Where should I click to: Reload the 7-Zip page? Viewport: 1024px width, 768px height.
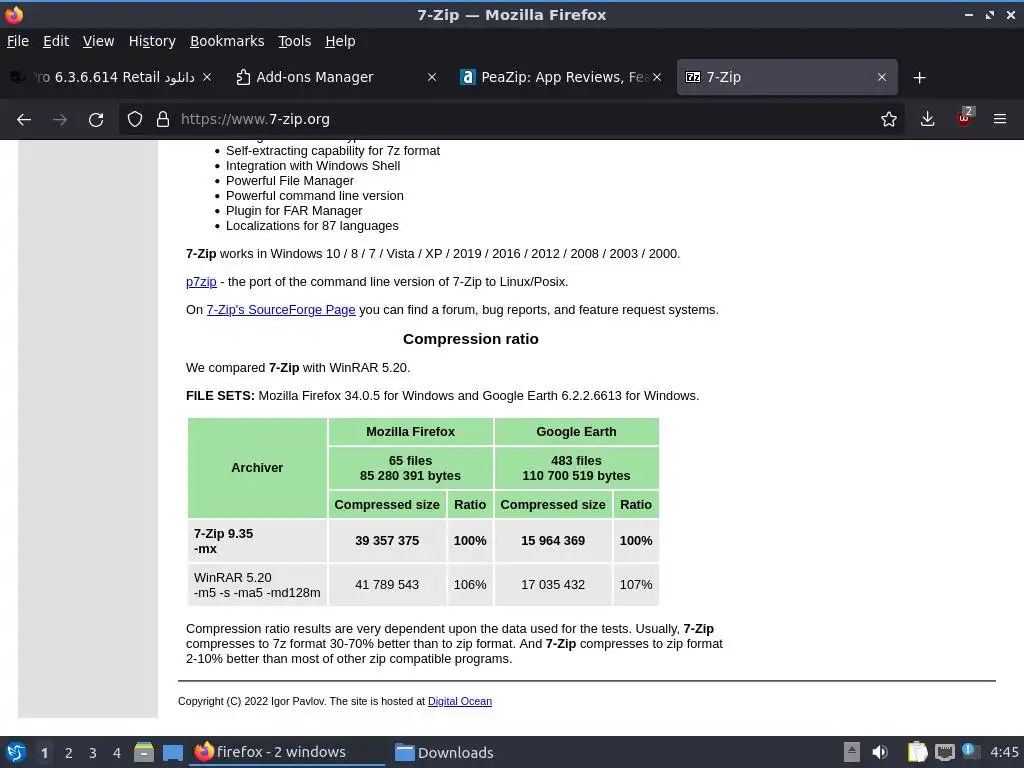[96, 120]
